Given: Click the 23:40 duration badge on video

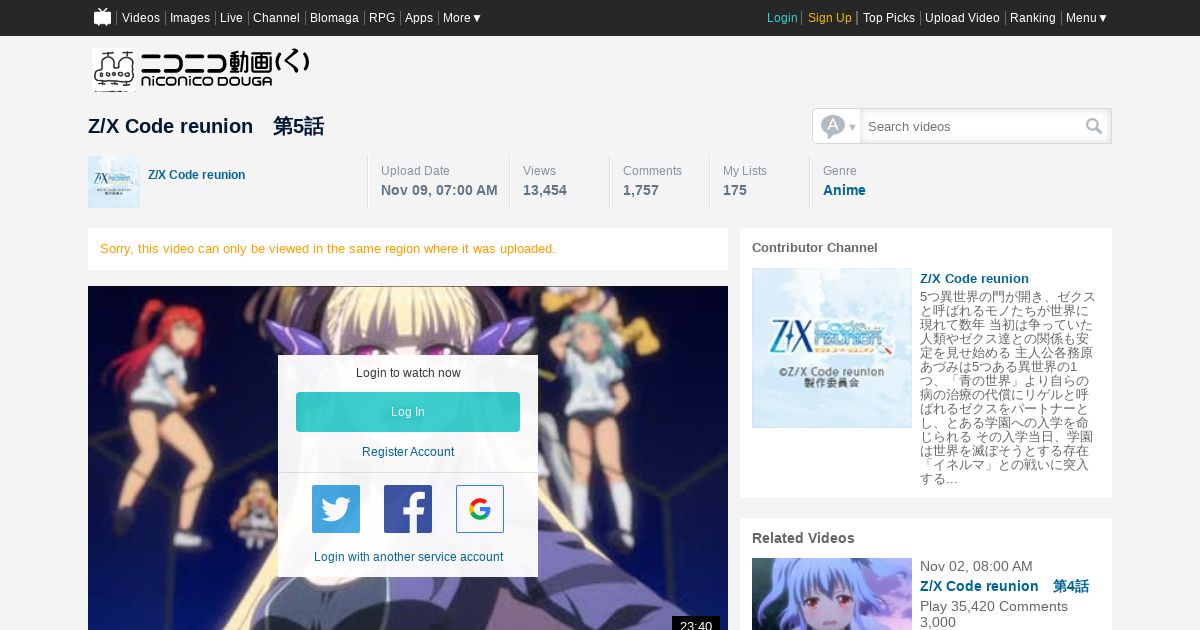Looking at the screenshot, I should point(696,624).
